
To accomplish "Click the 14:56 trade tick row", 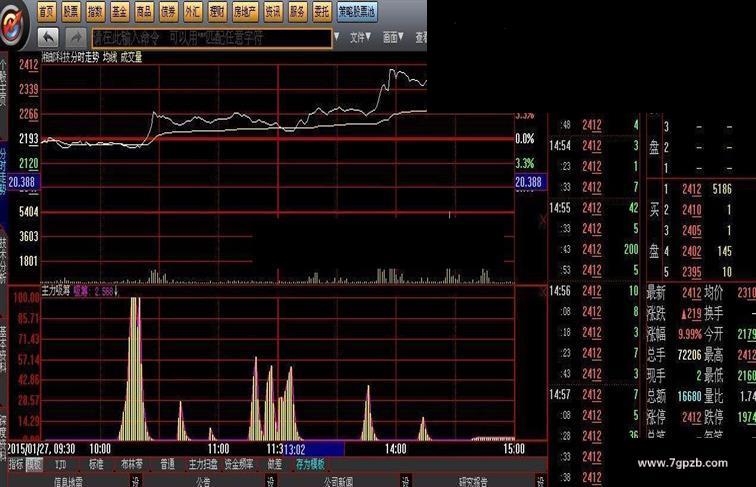I will coord(594,291).
